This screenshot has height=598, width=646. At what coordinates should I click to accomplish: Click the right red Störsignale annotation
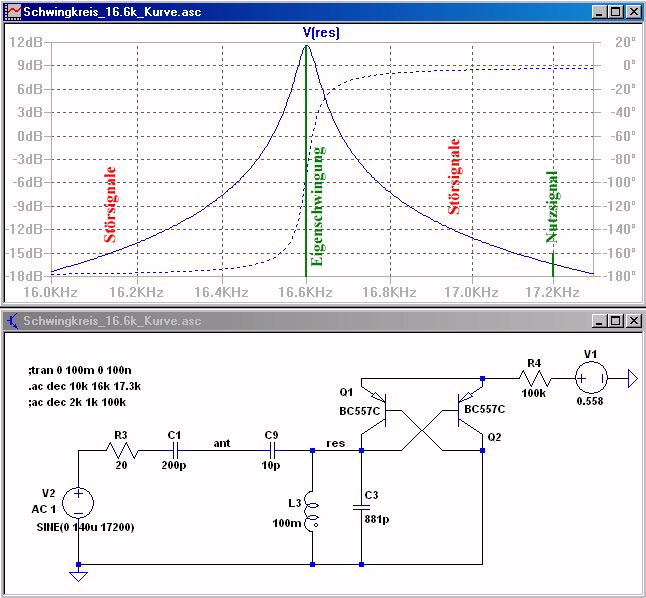tap(454, 176)
